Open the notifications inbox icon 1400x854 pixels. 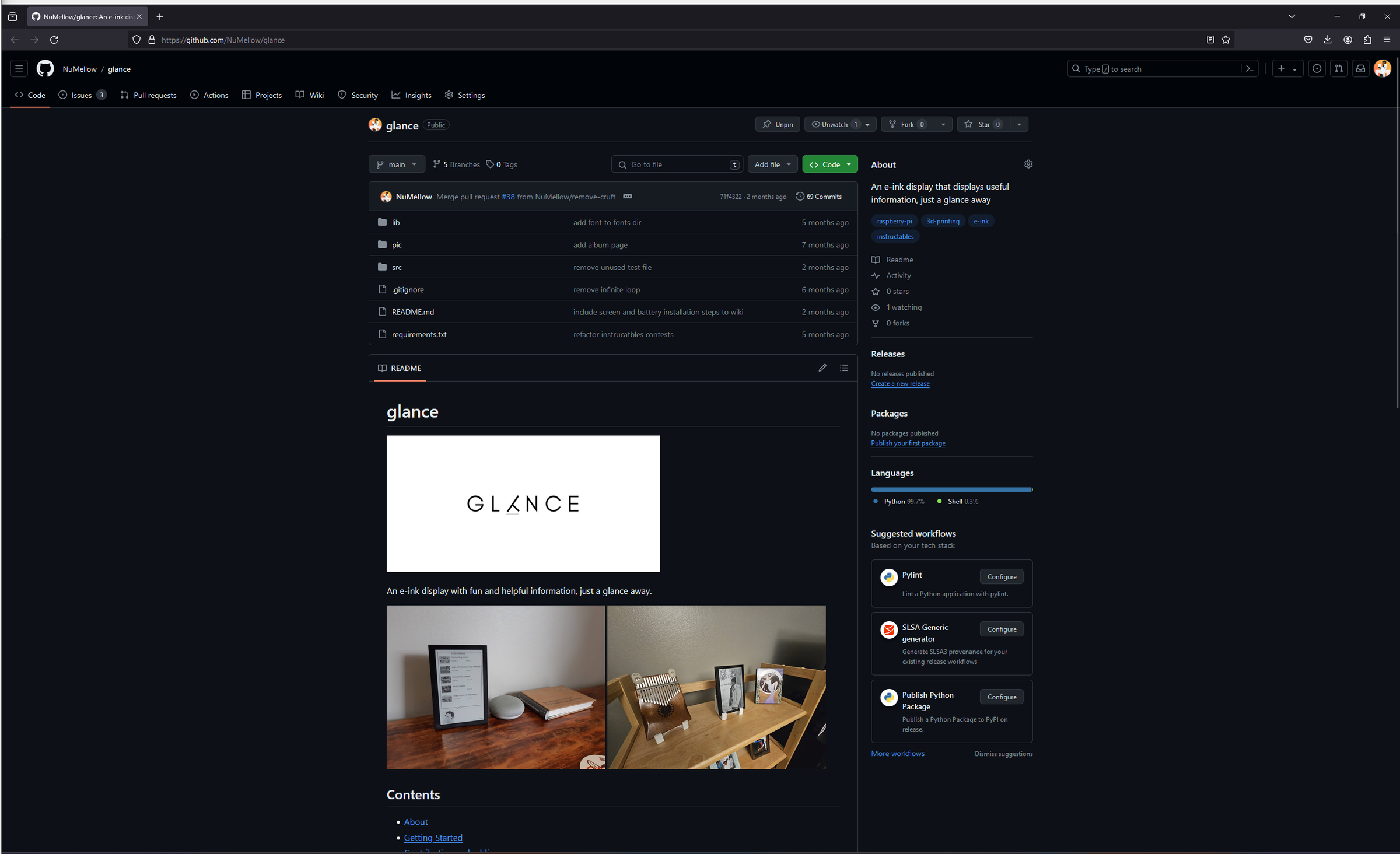pyautogui.click(x=1360, y=69)
